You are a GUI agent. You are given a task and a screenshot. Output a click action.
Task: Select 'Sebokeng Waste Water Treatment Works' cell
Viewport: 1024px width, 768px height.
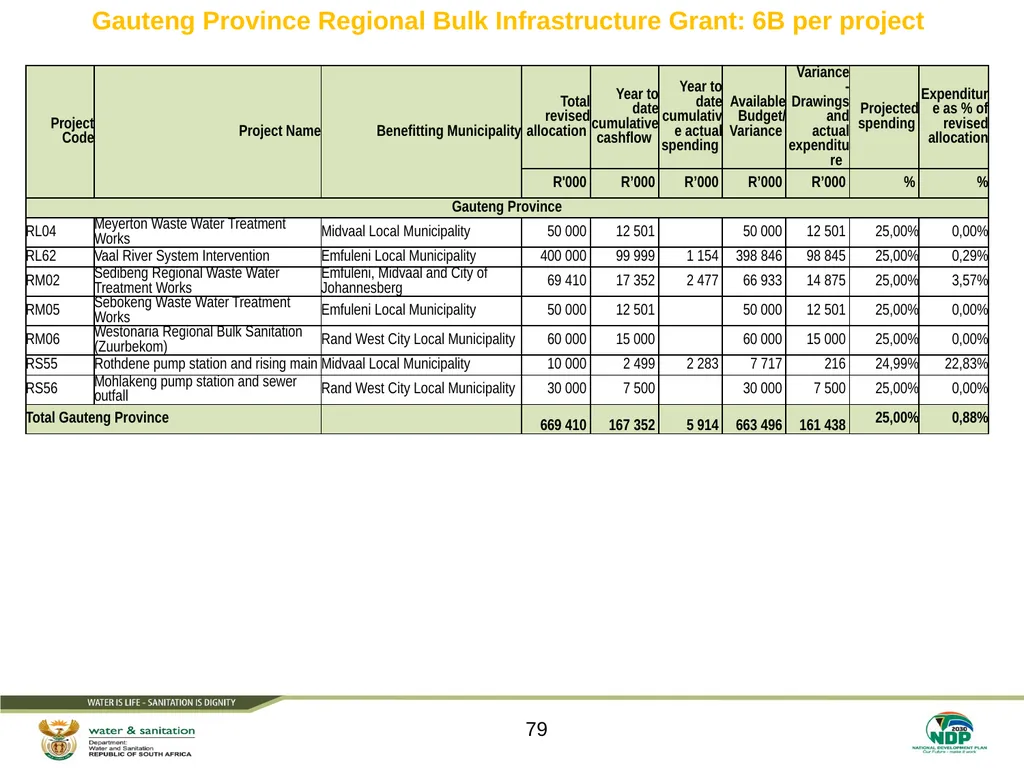click(x=207, y=310)
